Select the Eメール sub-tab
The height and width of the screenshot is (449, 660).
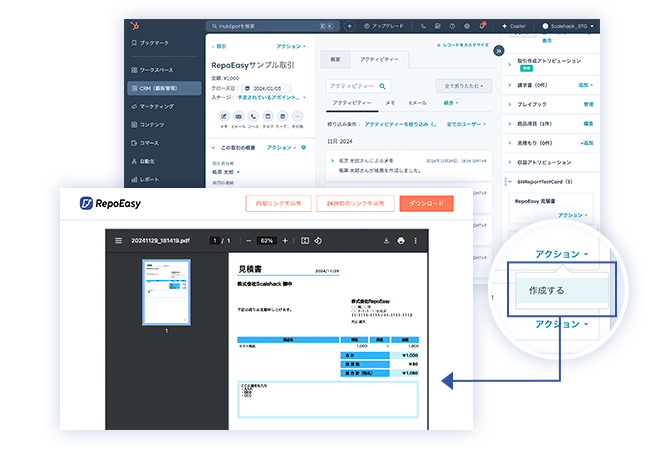point(418,103)
